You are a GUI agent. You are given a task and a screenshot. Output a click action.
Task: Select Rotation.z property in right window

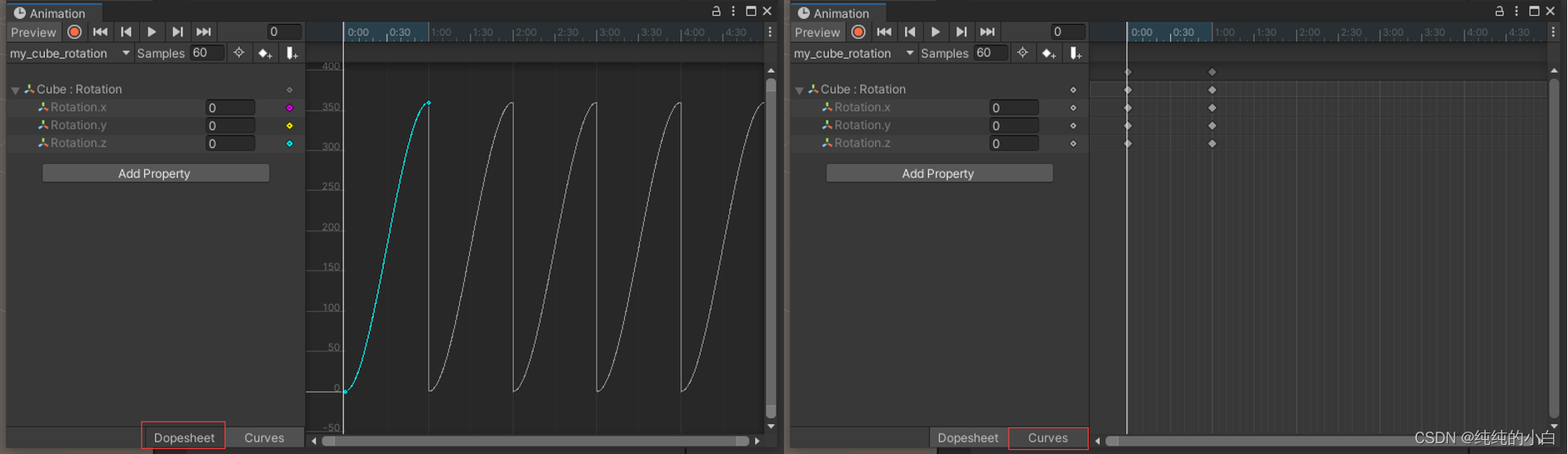tap(862, 143)
